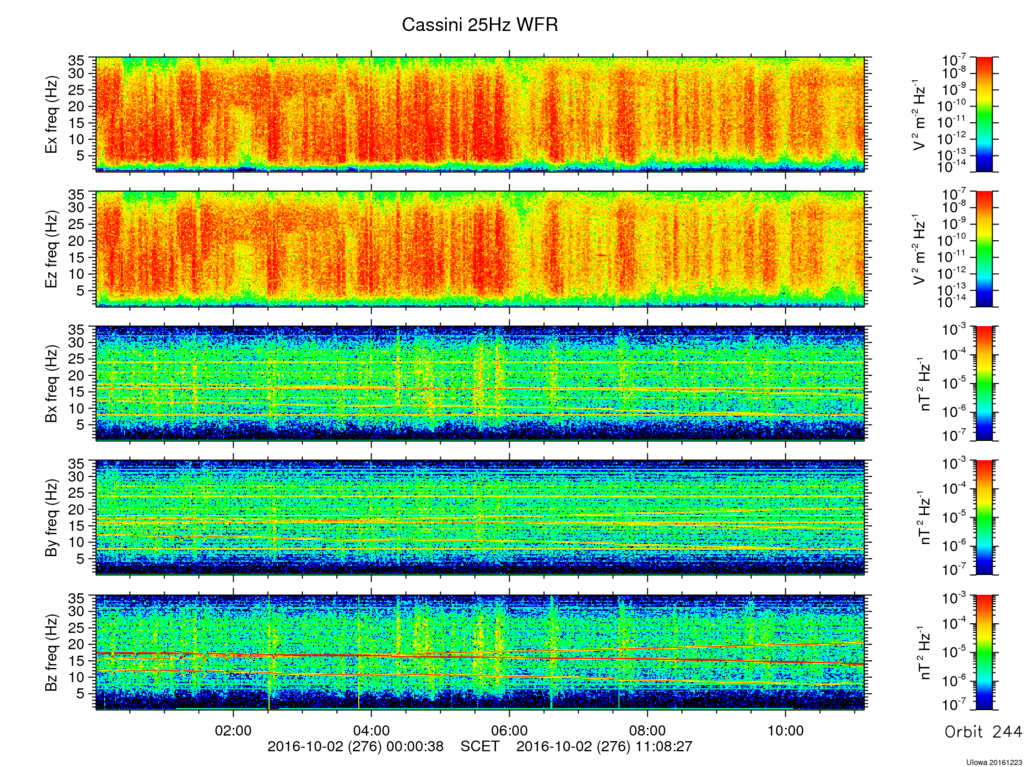Click the Ez panel color bar

coord(984,249)
